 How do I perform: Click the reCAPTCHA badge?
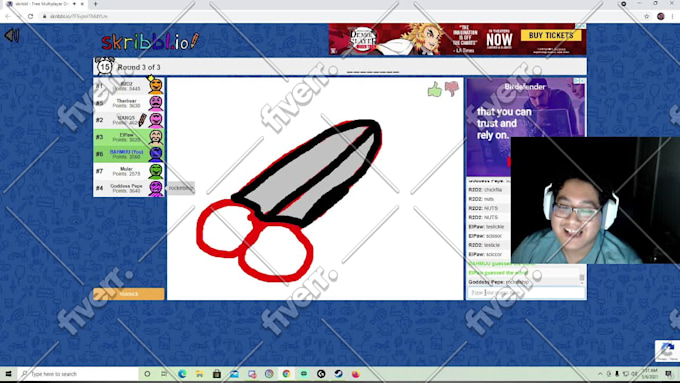pos(667,350)
